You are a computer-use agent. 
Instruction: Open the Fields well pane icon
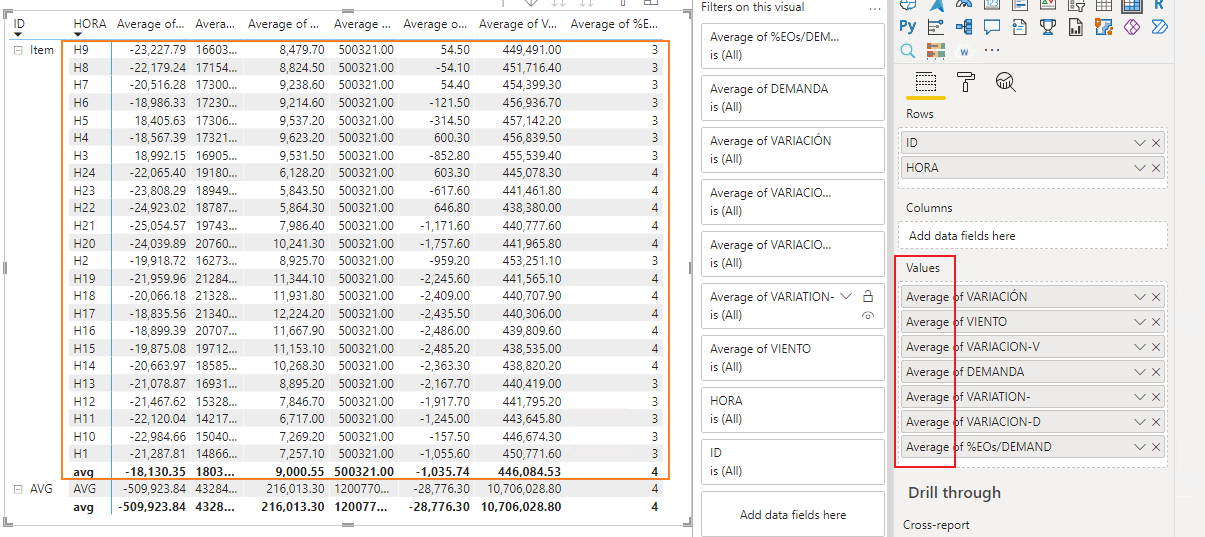coord(926,82)
